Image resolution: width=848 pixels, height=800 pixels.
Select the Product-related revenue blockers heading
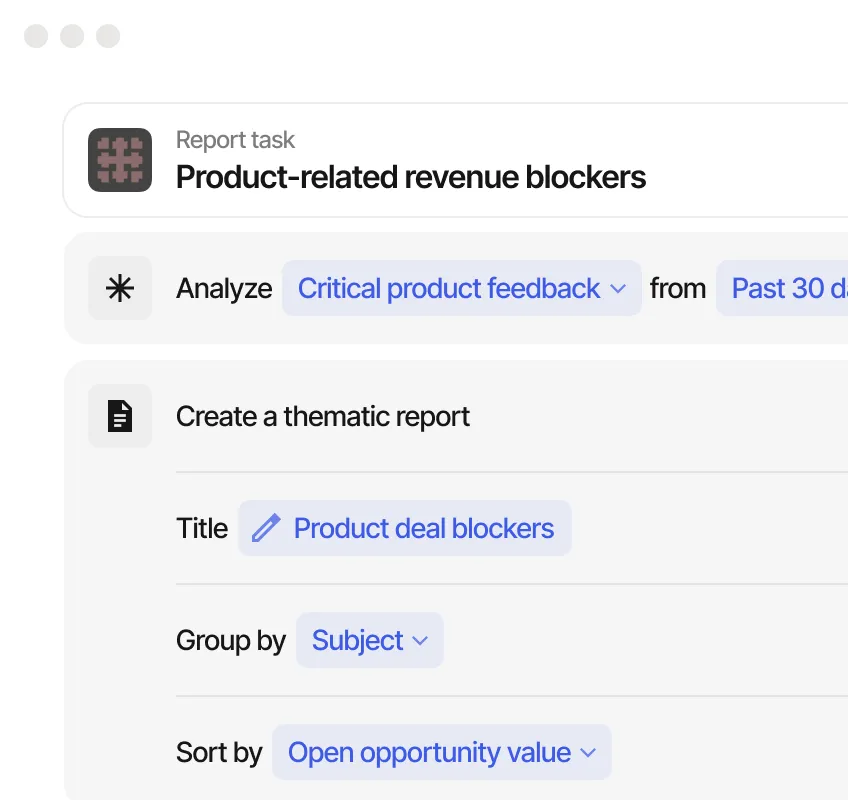[x=410, y=177]
